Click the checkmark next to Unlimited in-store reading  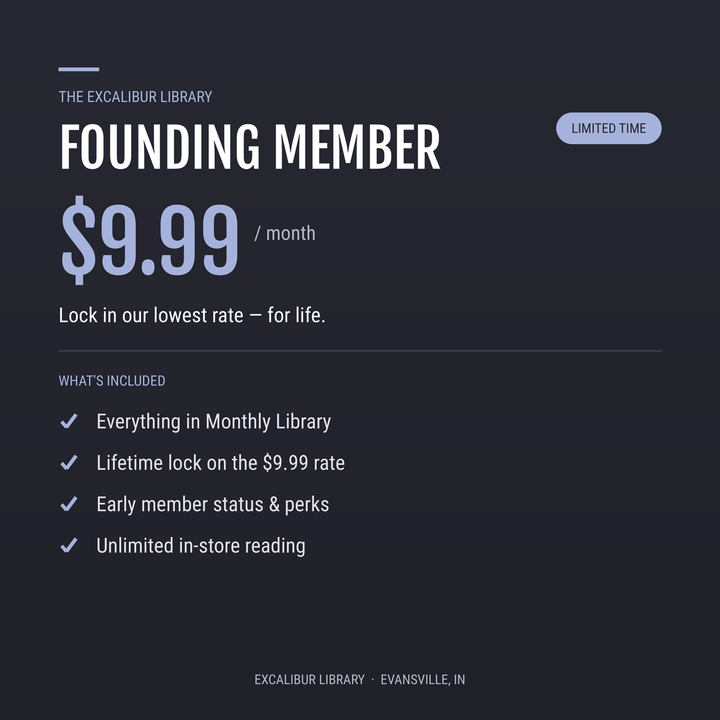click(69, 546)
